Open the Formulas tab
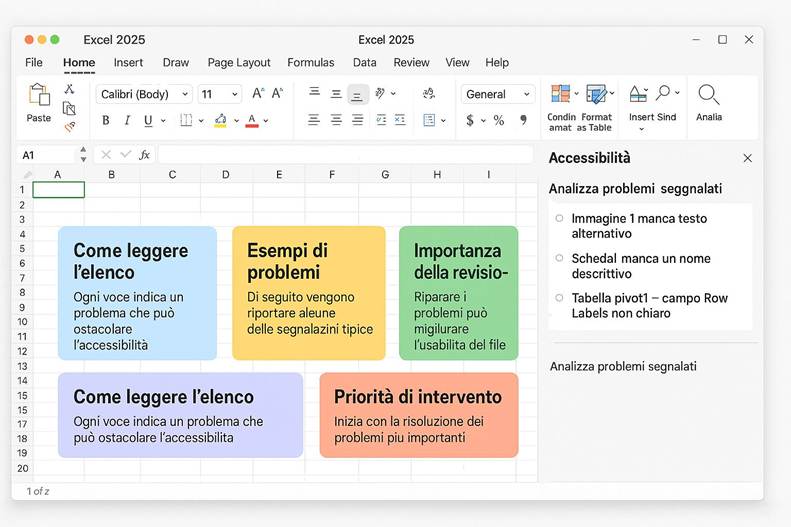Viewport: 791px width, 527px height. click(x=311, y=63)
